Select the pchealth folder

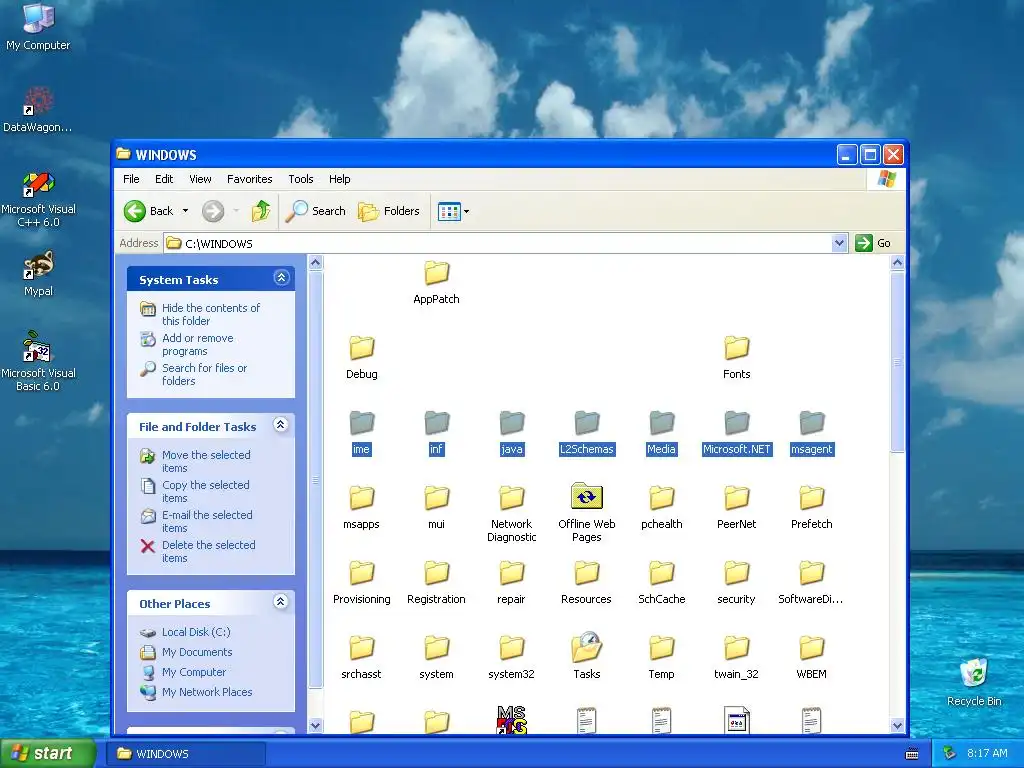(x=662, y=508)
